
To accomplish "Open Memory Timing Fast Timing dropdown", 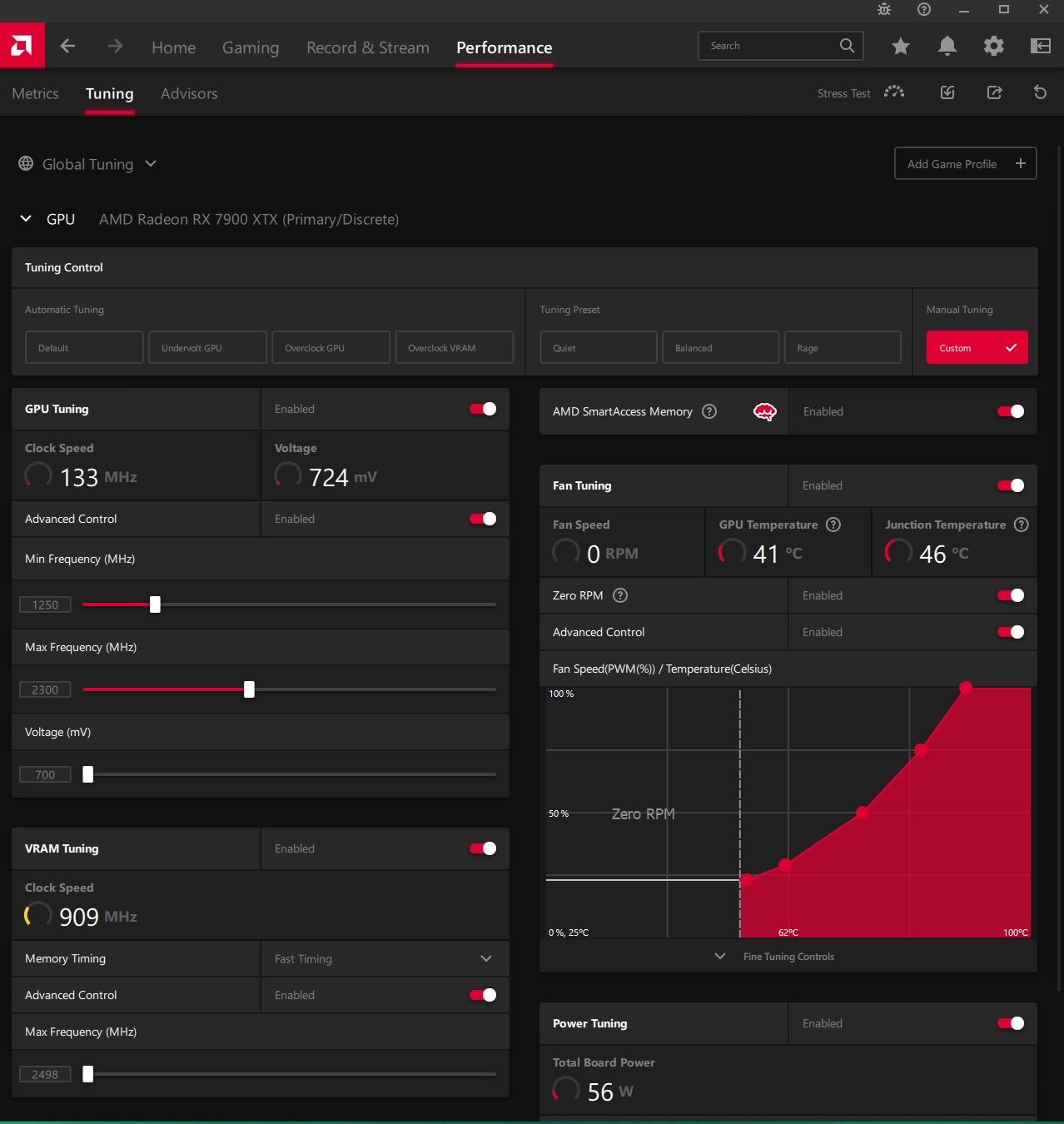I will click(x=385, y=959).
